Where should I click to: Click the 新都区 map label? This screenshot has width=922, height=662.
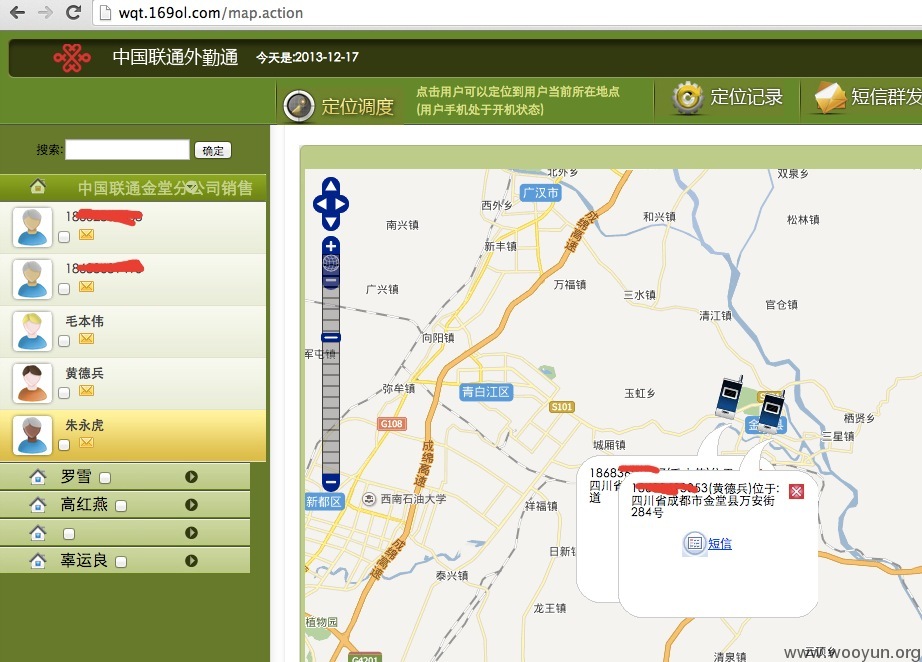click(323, 501)
